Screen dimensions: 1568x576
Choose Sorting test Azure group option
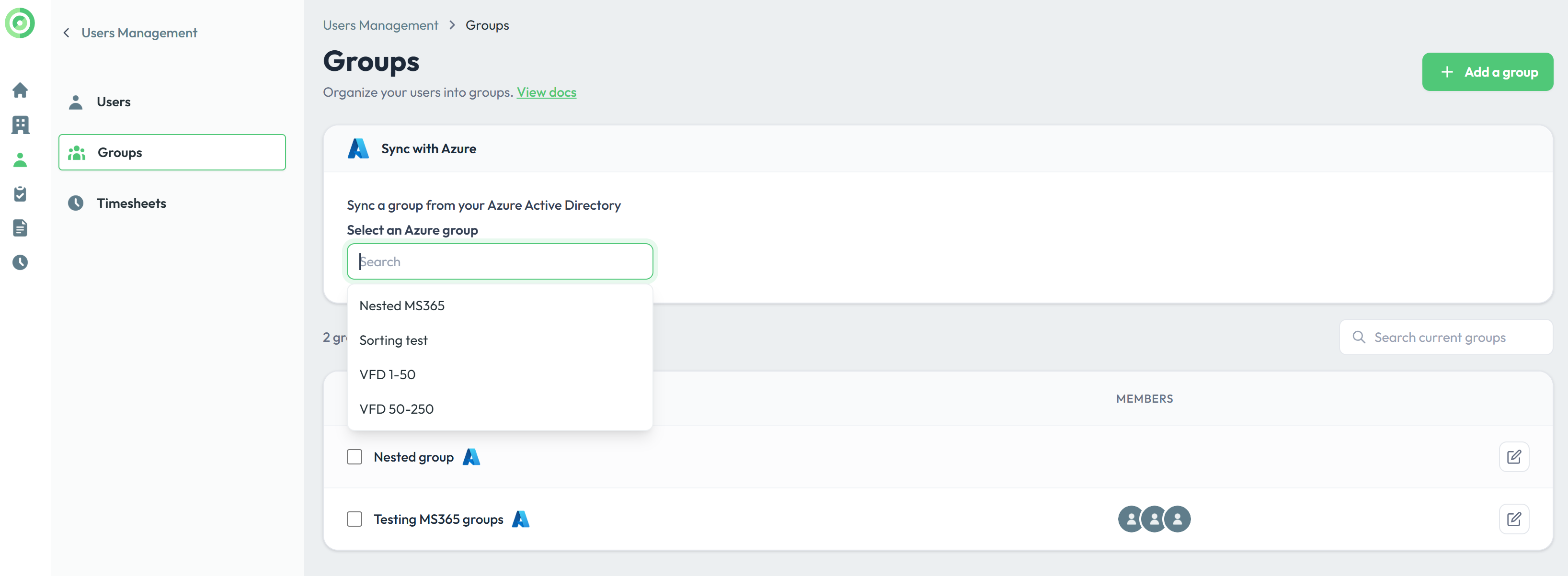click(x=393, y=340)
